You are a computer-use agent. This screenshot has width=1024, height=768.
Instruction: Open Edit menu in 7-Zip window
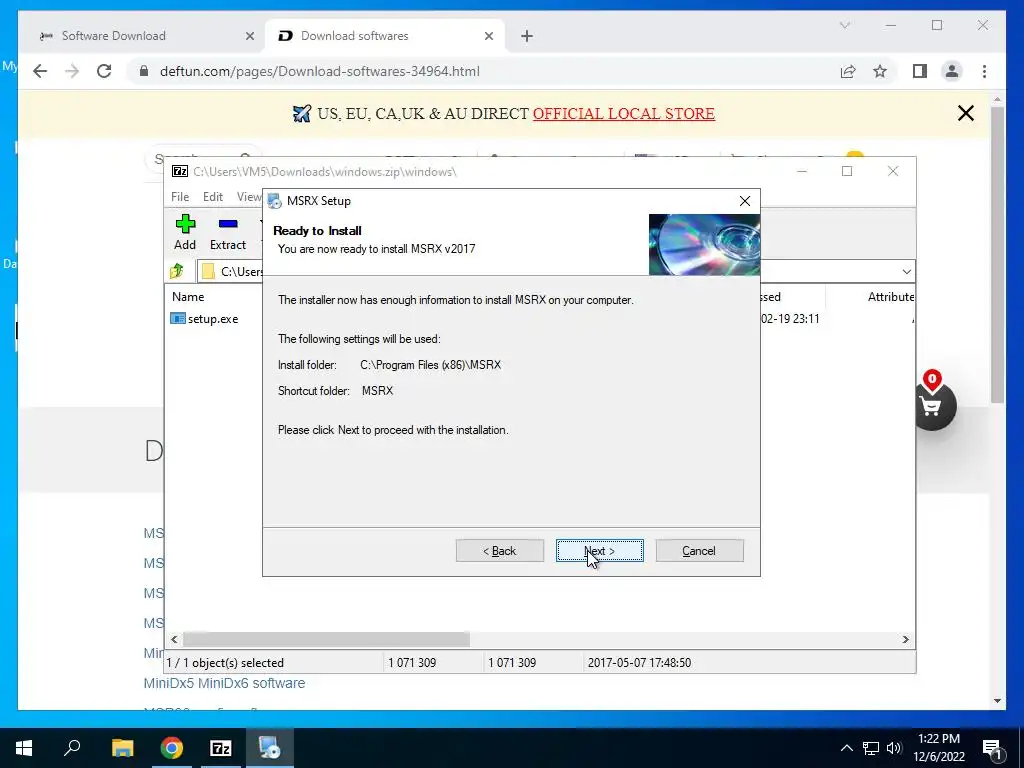[x=213, y=197]
